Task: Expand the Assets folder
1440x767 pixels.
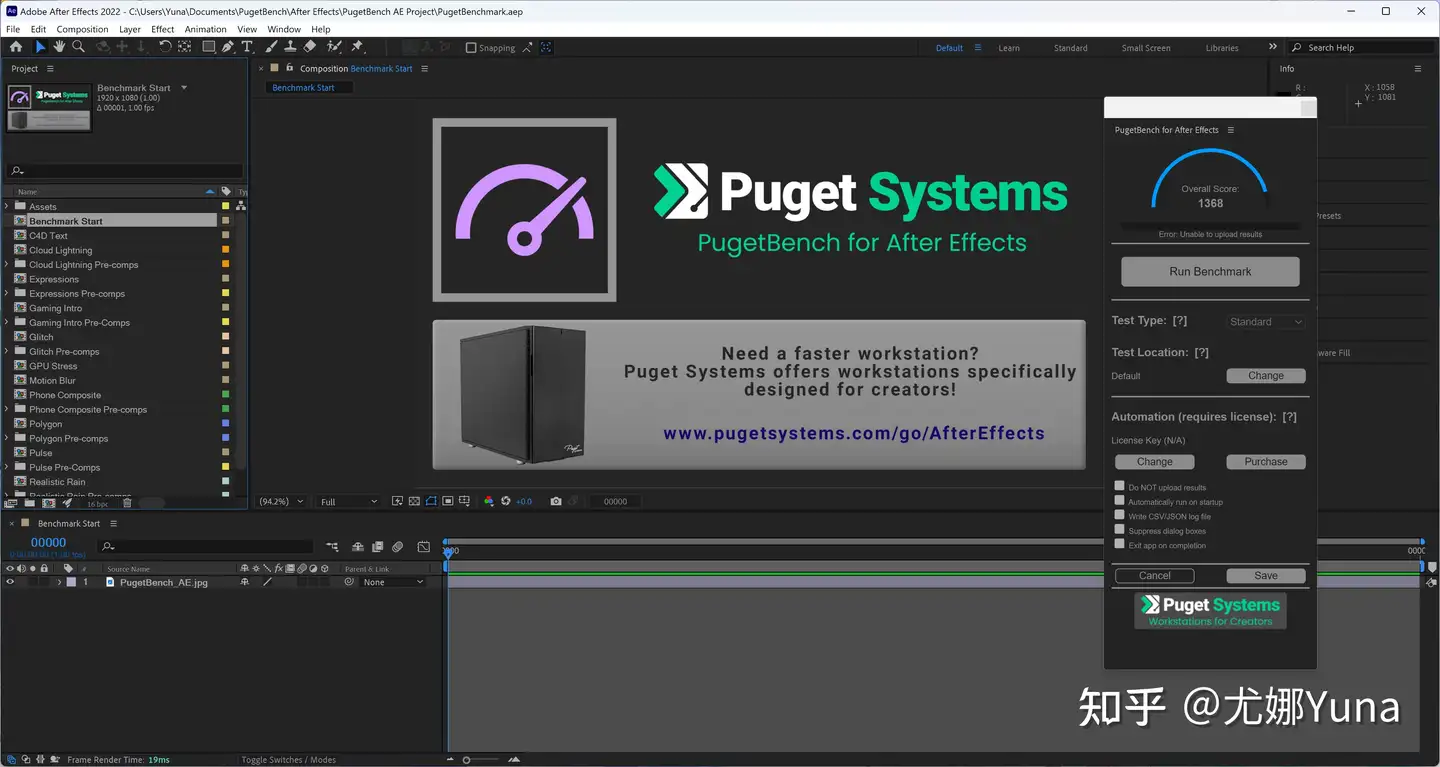Action: click(x=7, y=207)
